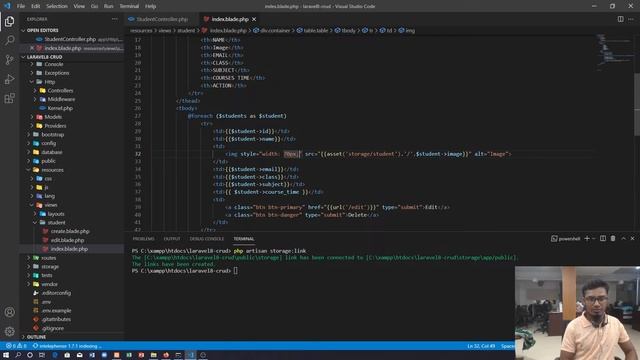Screen dimensions: 640x360
Task: Close the index.blade.php editor tab
Action: pos(254,19)
